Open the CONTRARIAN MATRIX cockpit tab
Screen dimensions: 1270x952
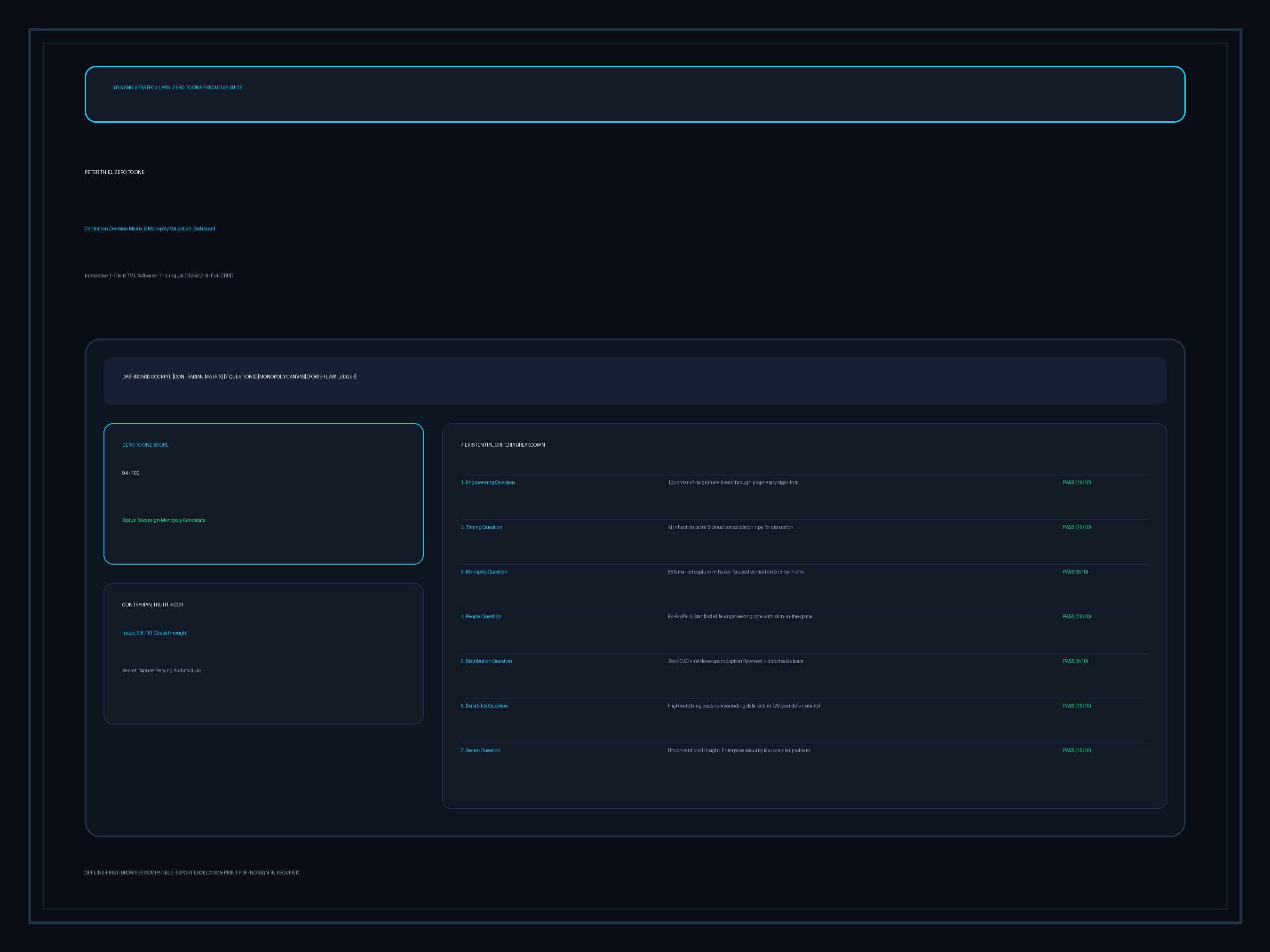pyautogui.click(x=198, y=377)
